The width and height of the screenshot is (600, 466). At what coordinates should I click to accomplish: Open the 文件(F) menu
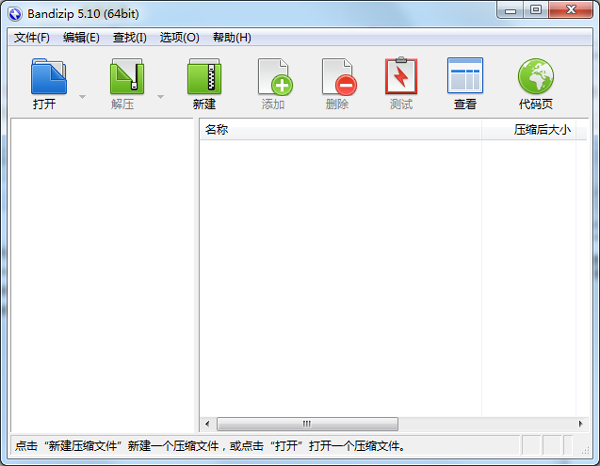(32, 37)
